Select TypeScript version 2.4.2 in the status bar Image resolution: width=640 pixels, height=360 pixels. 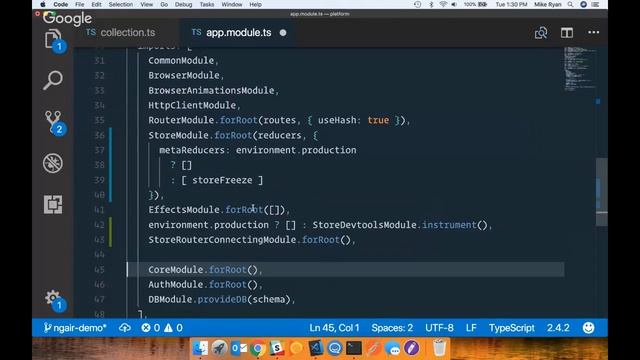[x=558, y=328]
